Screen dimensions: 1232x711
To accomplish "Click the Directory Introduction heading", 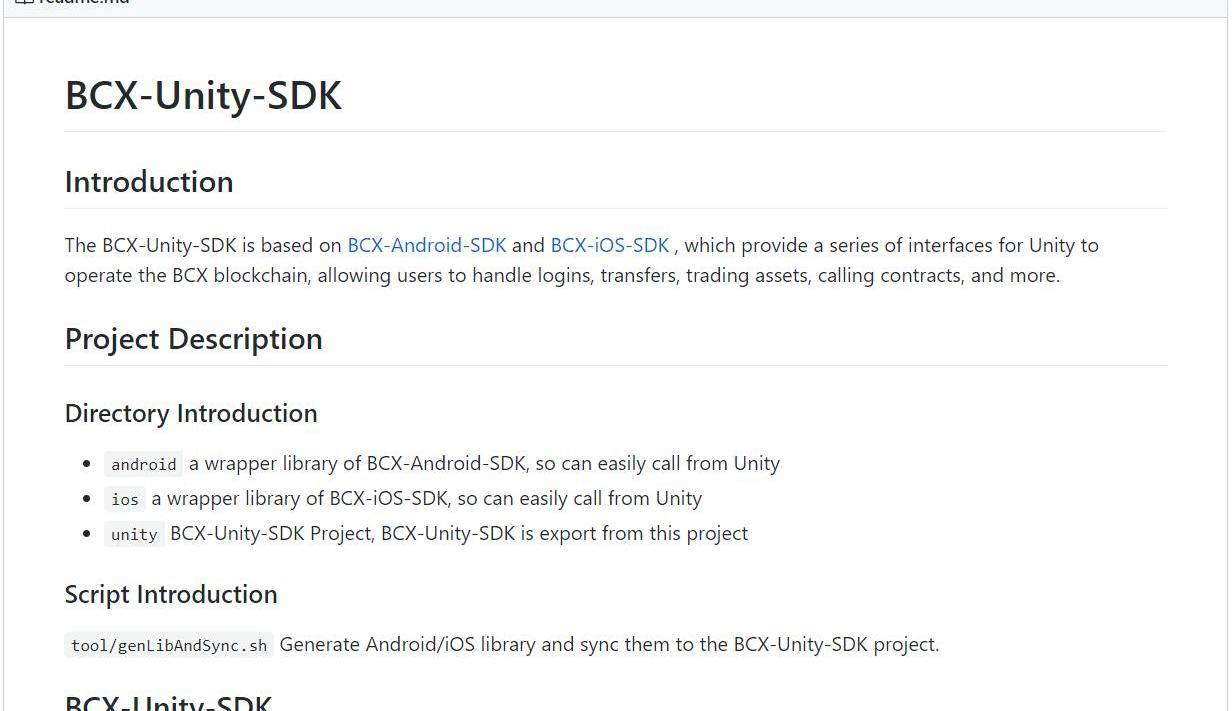I will pyautogui.click(x=191, y=413).
